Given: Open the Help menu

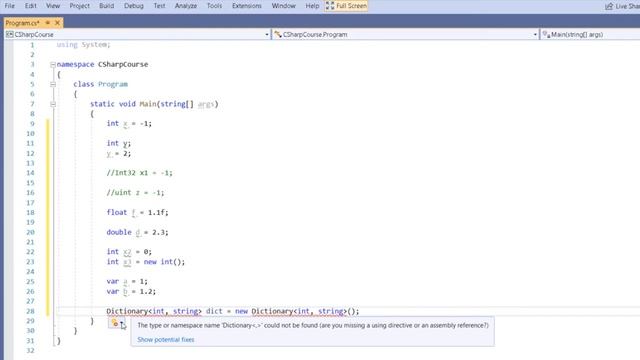Looking at the screenshot, I should pos(312,6).
